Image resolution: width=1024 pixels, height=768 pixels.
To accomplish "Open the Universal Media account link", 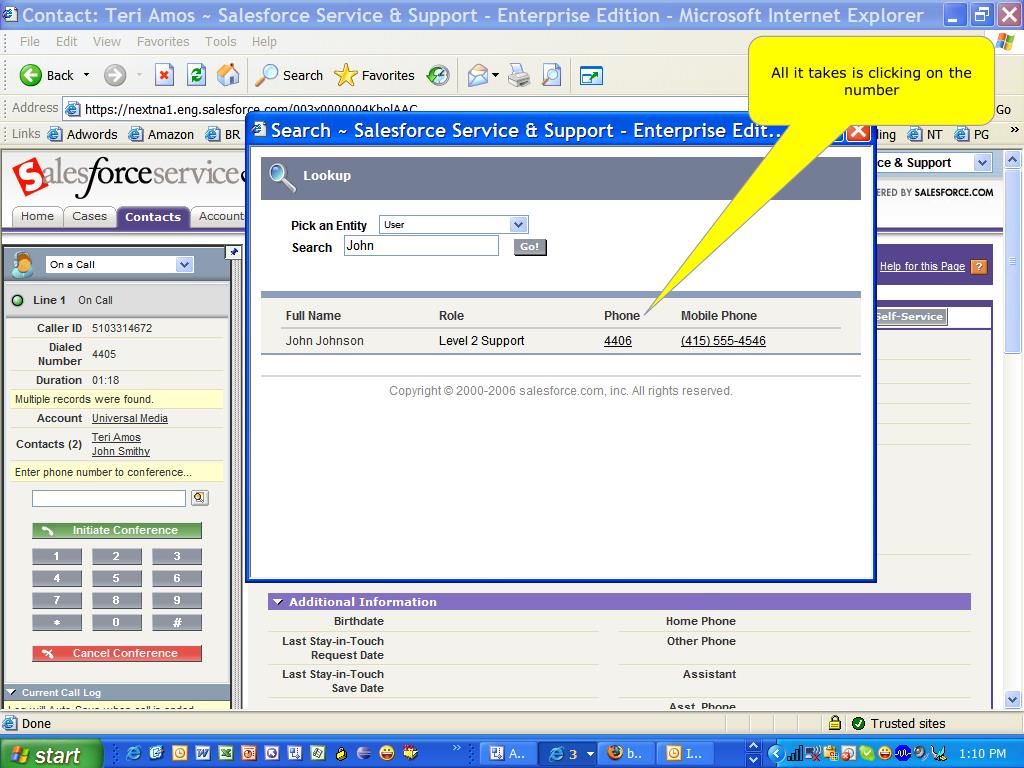I will [130, 418].
